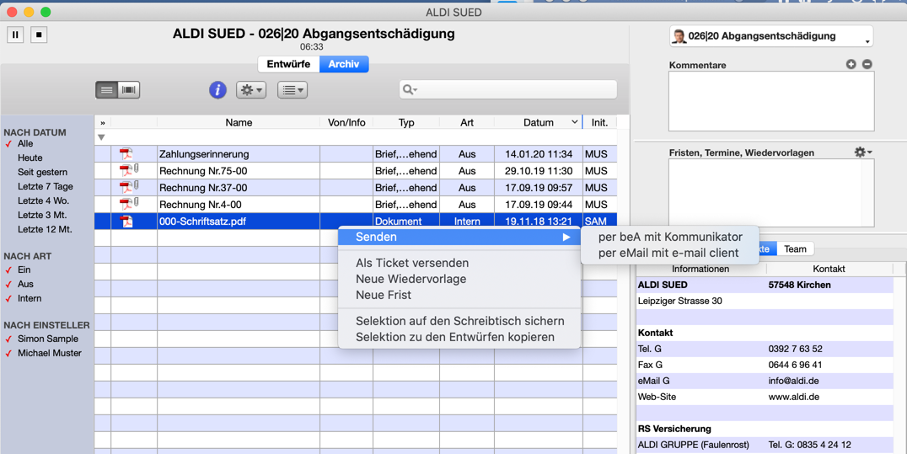Toggle the Simon Sample filter
Image resolution: width=908 pixels, height=454 pixels.
tap(47, 339)
